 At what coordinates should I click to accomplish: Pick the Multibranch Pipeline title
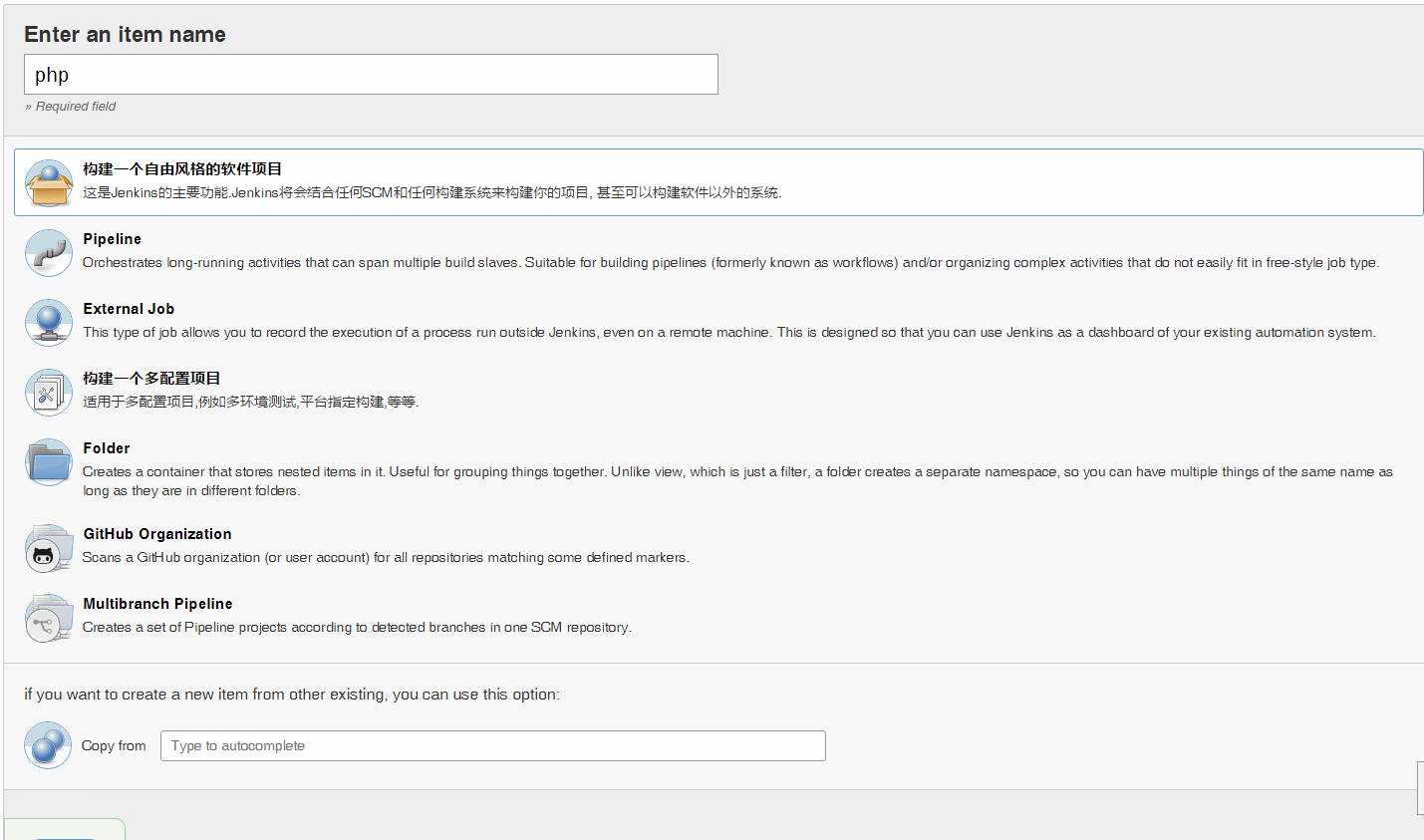(x=157, y=604)
